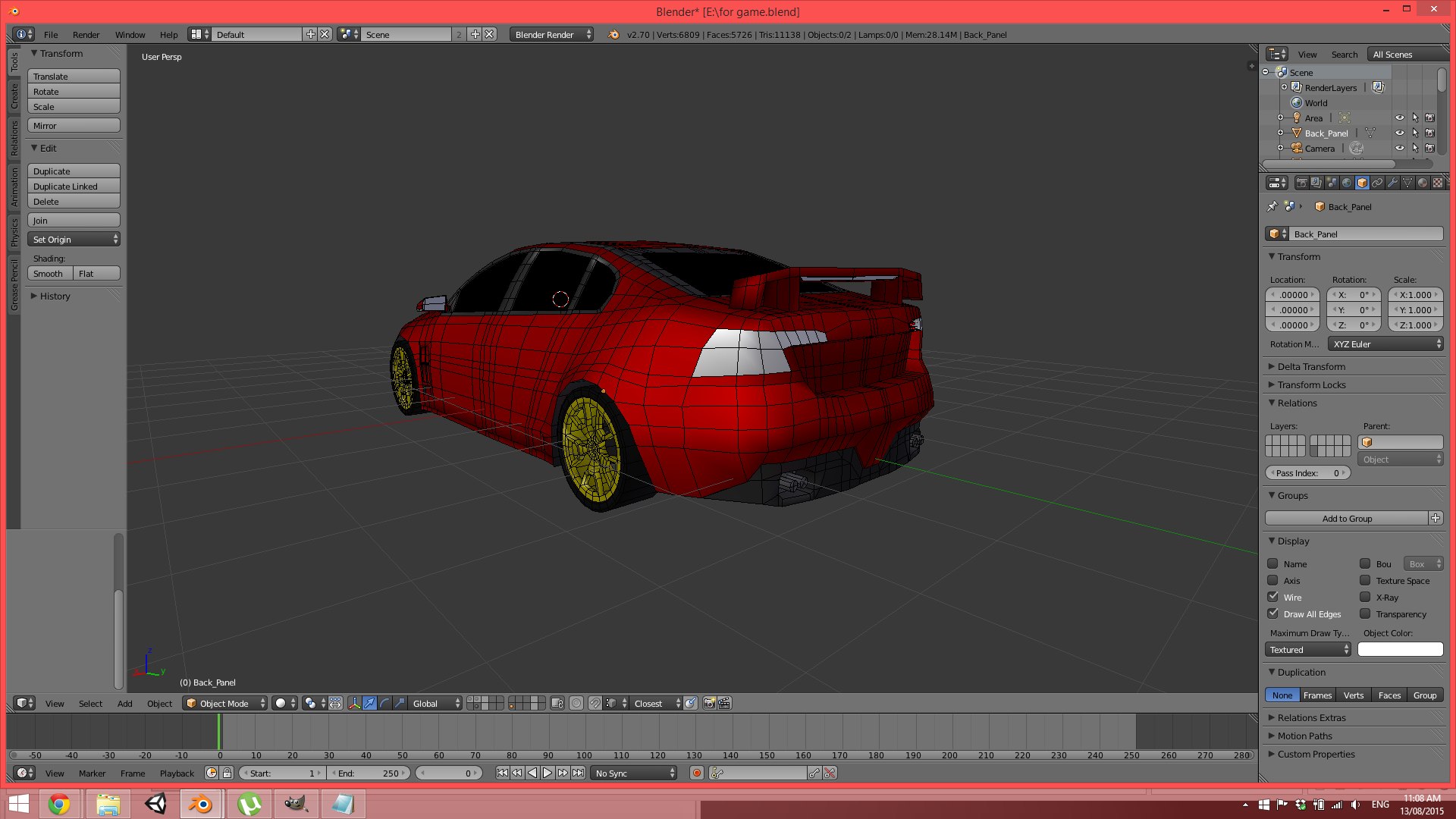Click the OpenGL render animation clapper icon
Viewport: 1456px width, 819px height.
[724, 704]
